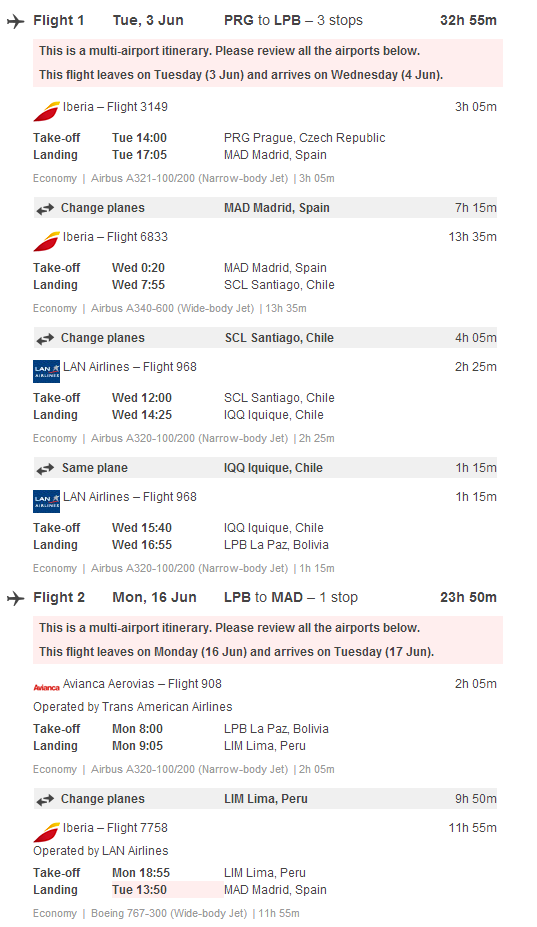
Task: Click the change planes arrows icon at Madrid
Action: 45,209
